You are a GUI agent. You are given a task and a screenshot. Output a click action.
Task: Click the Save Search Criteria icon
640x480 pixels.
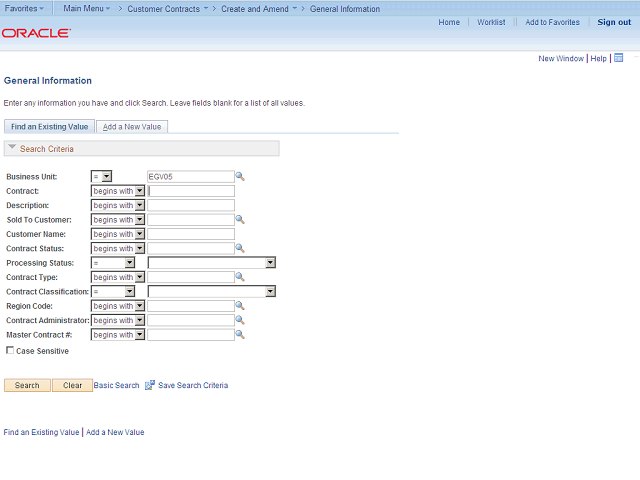coord(150,385)
